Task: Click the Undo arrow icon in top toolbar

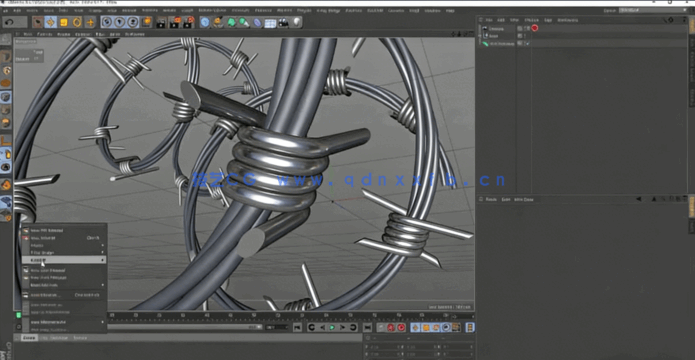Action: tap(10, 22)
